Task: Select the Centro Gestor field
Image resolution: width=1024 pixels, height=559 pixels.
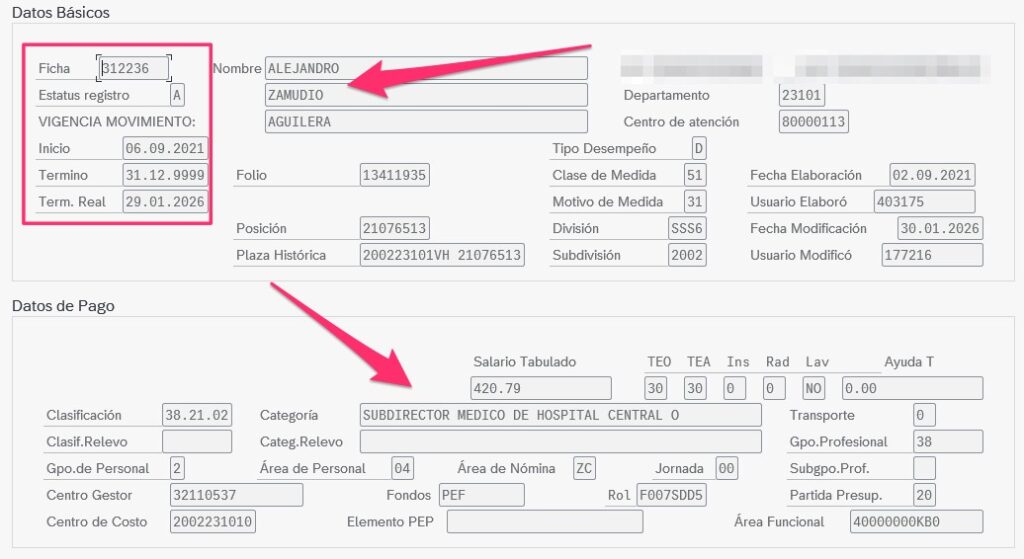Action: pos(235,495)
